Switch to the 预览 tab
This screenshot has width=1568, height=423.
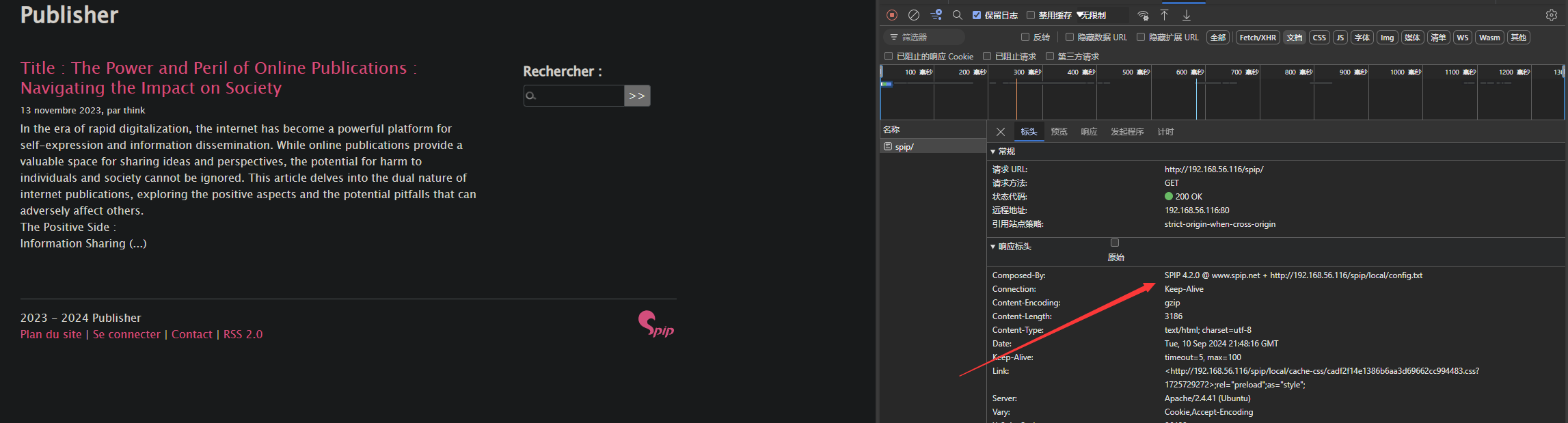pyautogui.click(x=1059, y=132)
